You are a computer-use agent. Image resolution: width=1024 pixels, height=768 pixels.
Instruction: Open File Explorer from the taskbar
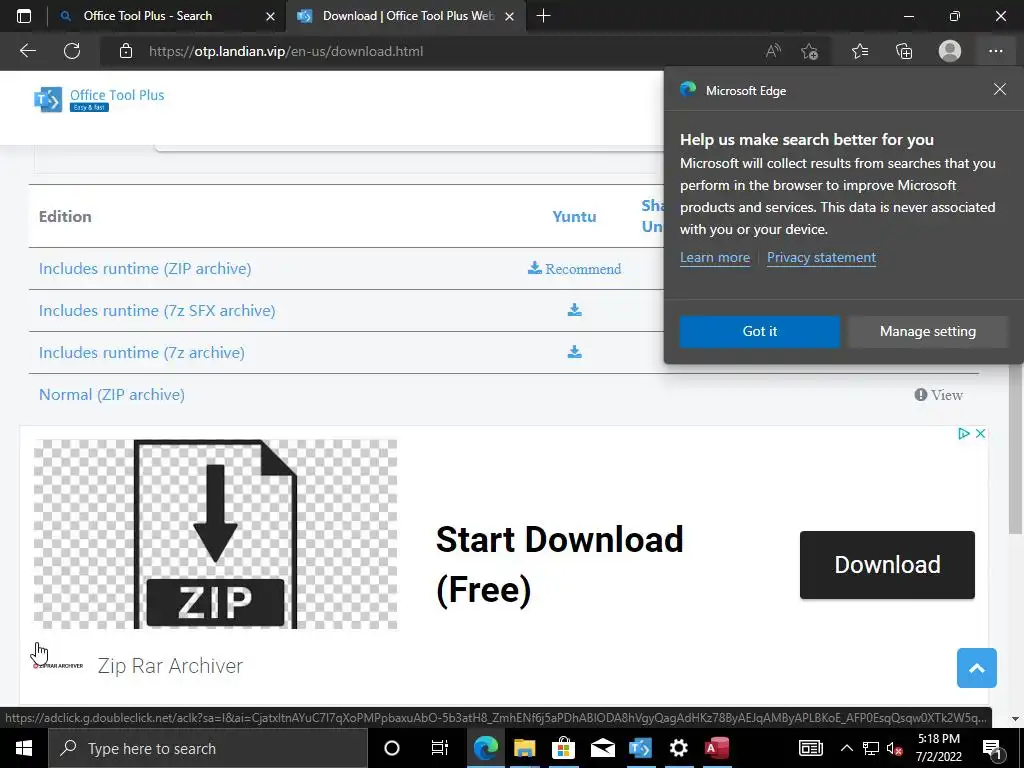point(524,748)
